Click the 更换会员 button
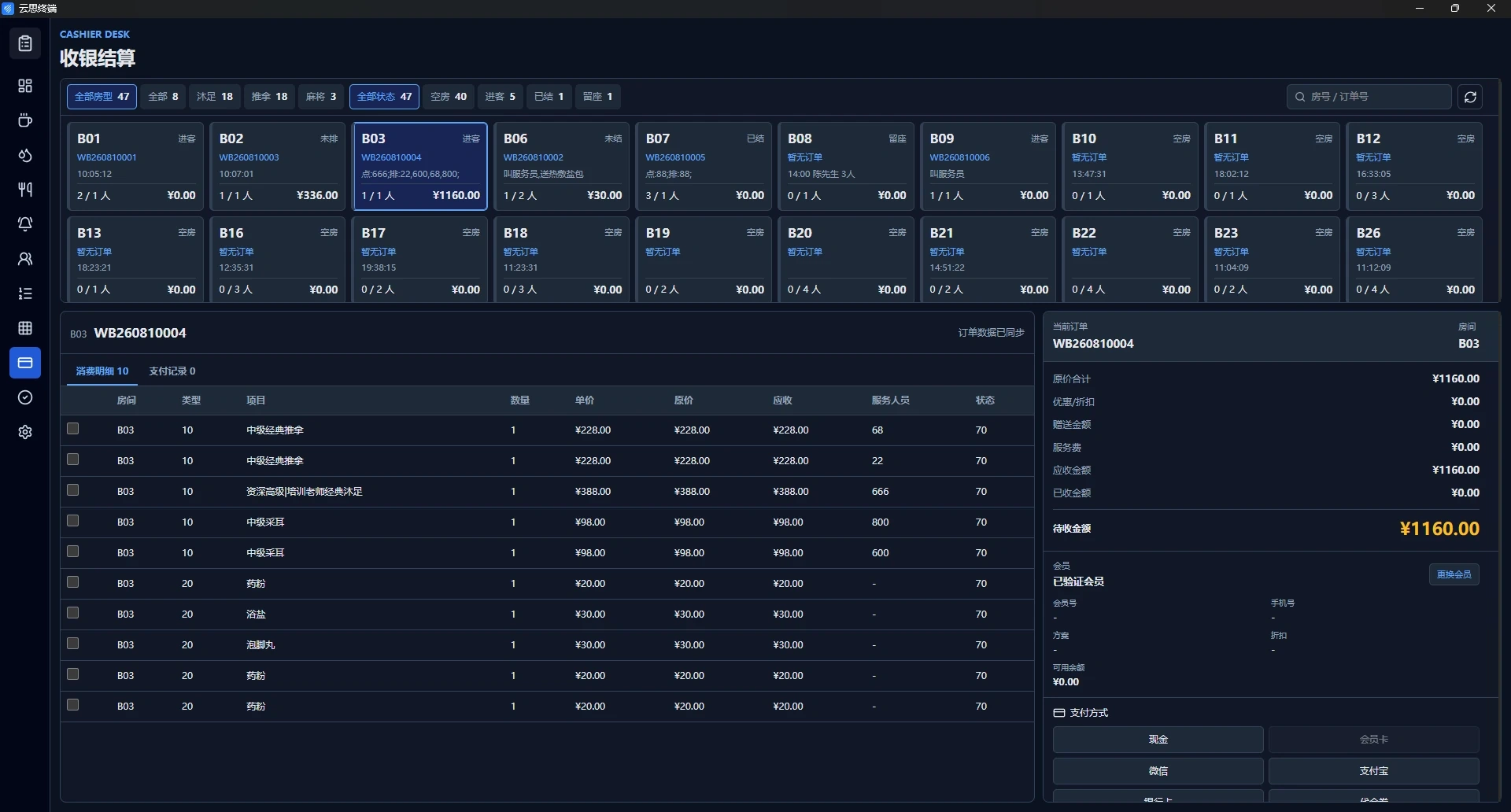This screenshot has height=812, width=1511. (1454, 574)
